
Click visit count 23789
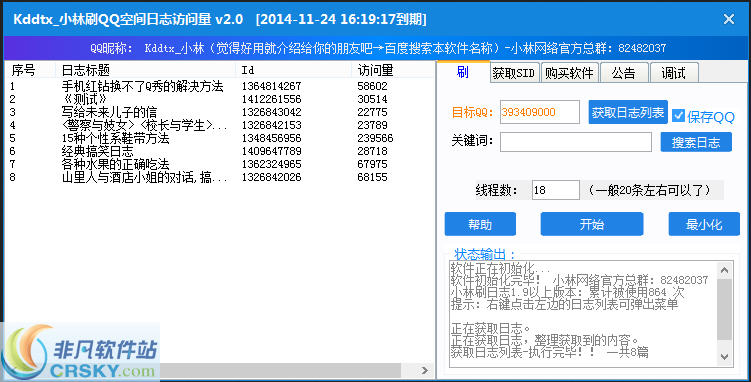(372, 125)
